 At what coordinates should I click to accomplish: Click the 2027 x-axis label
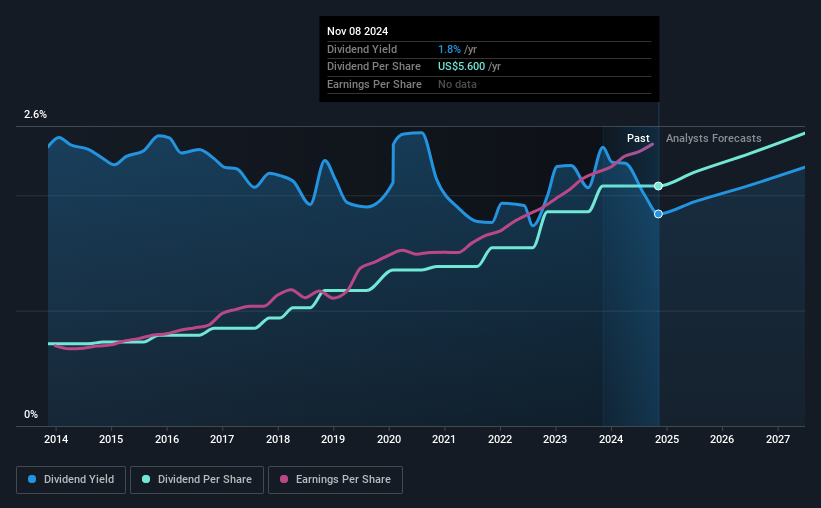coord(778,439)
